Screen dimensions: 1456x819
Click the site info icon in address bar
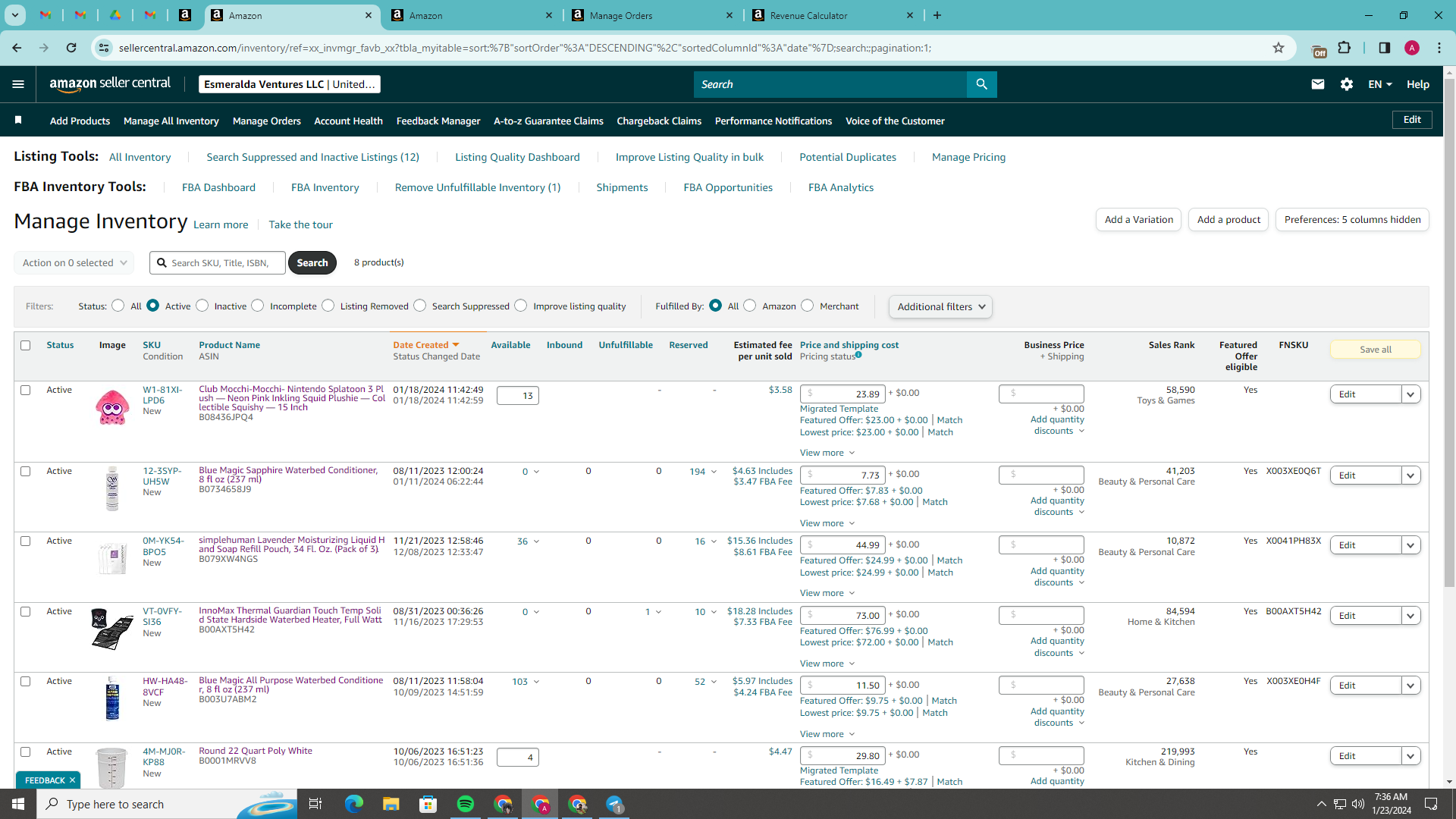pos(104,48)
